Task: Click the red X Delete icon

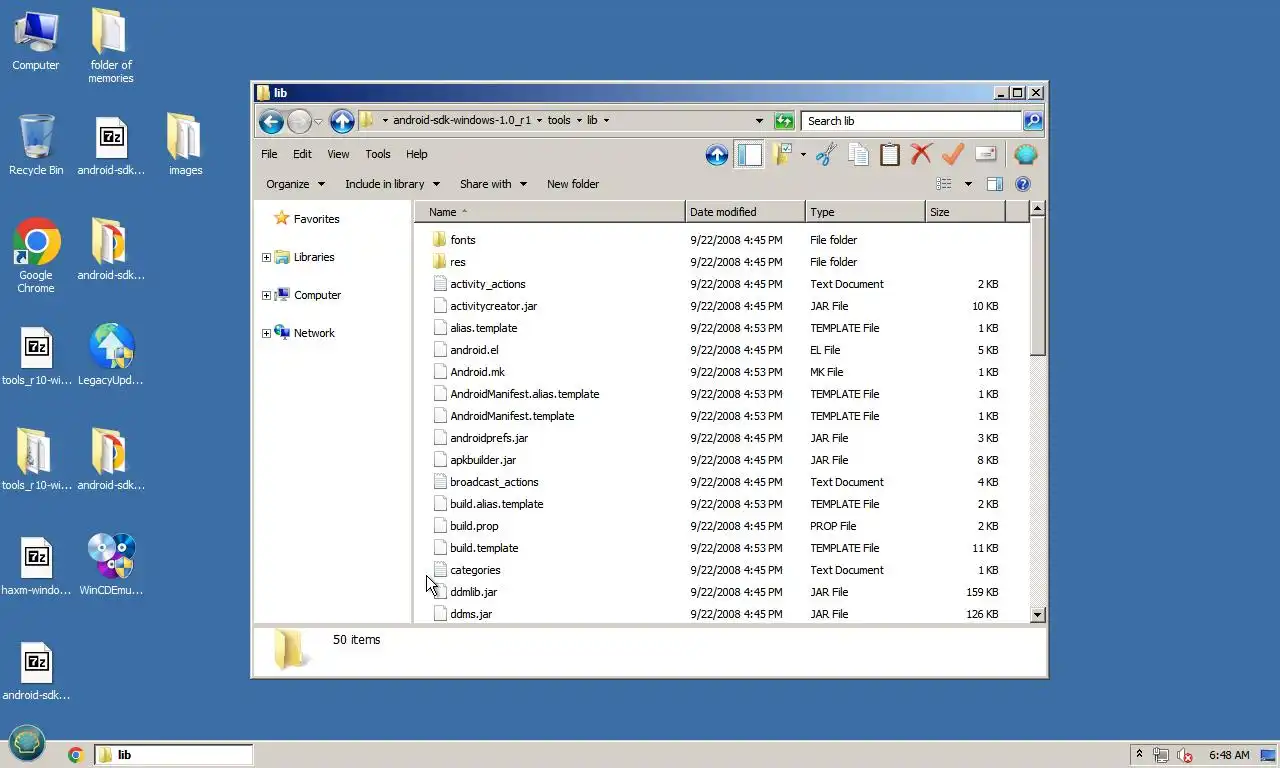Action: click(x=921, y=155)
